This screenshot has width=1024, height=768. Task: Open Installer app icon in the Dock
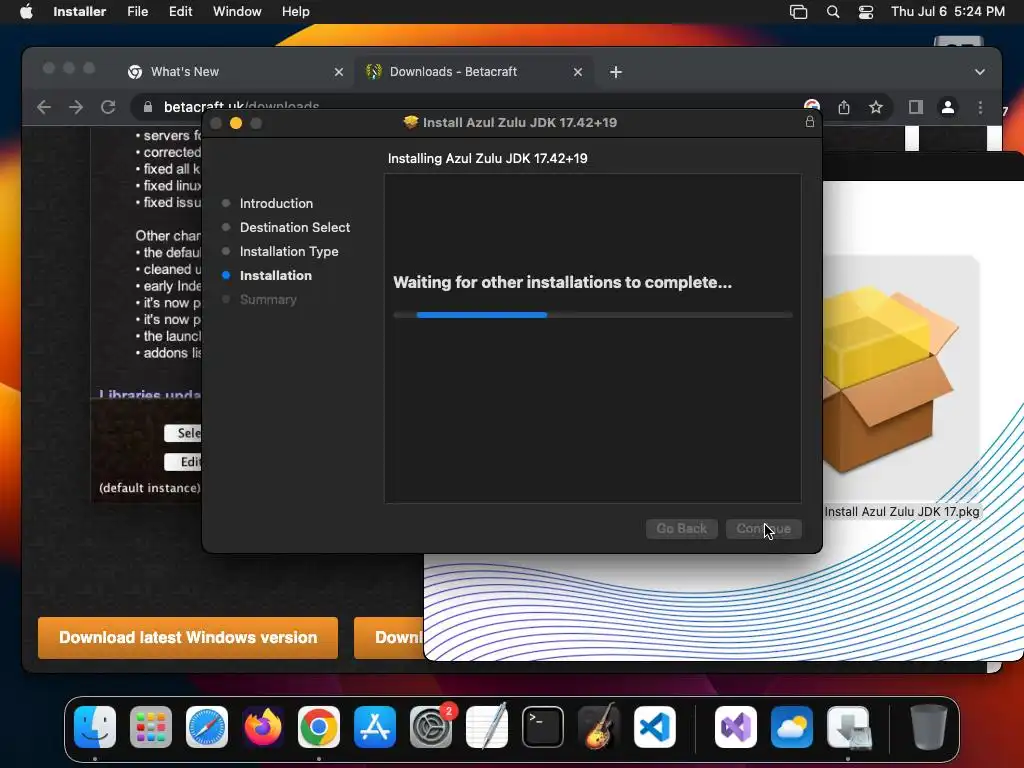pos(848,727)
